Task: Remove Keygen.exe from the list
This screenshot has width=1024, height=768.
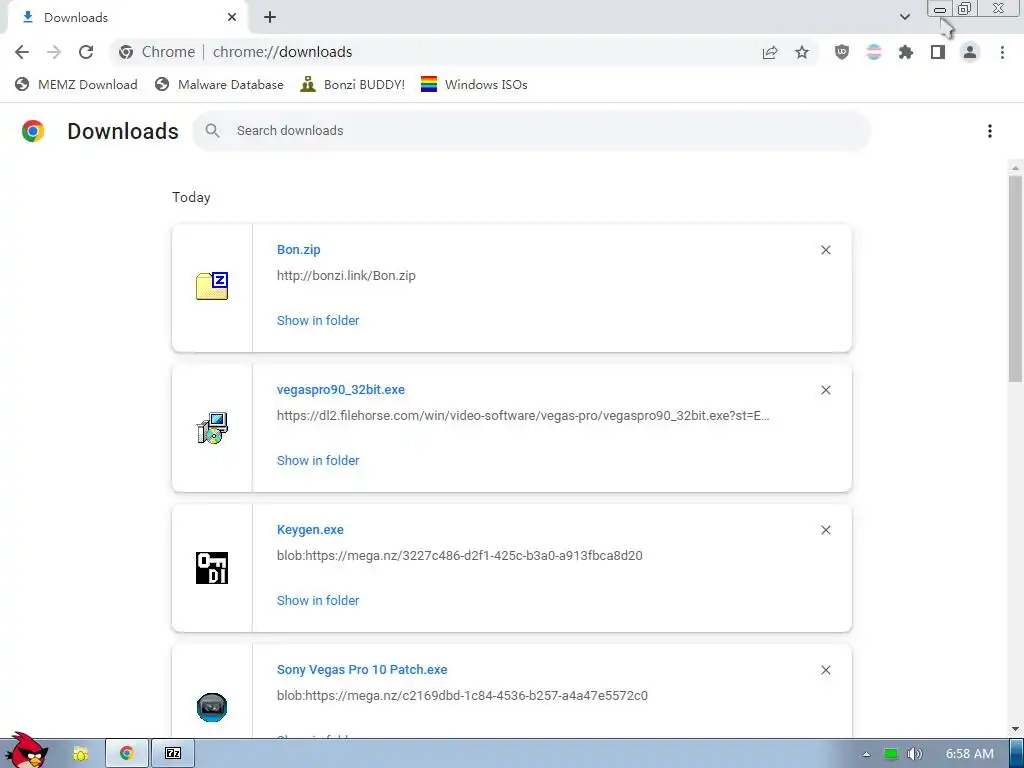Action: (826, 530)
